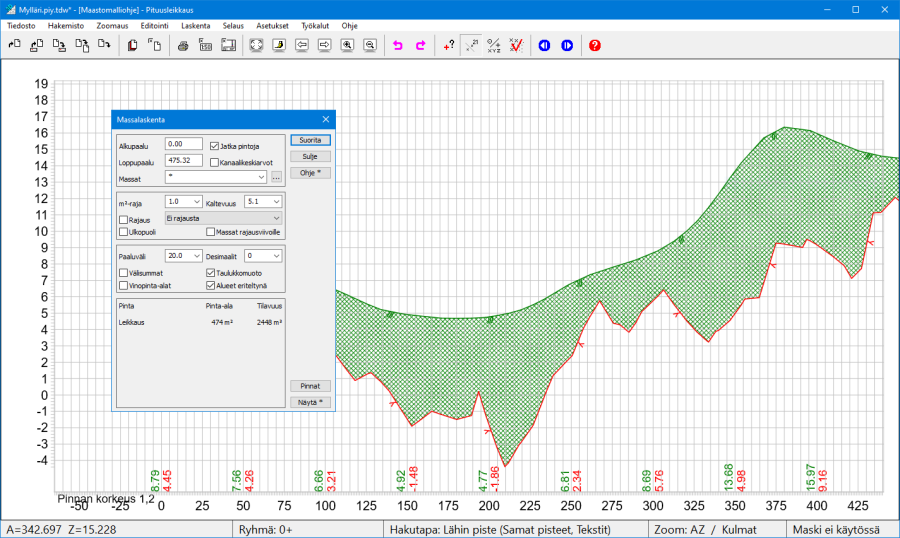900x538 pixels.
Task: Toggle the Taulukkomuoto checkbox
Action: (210, 272)
